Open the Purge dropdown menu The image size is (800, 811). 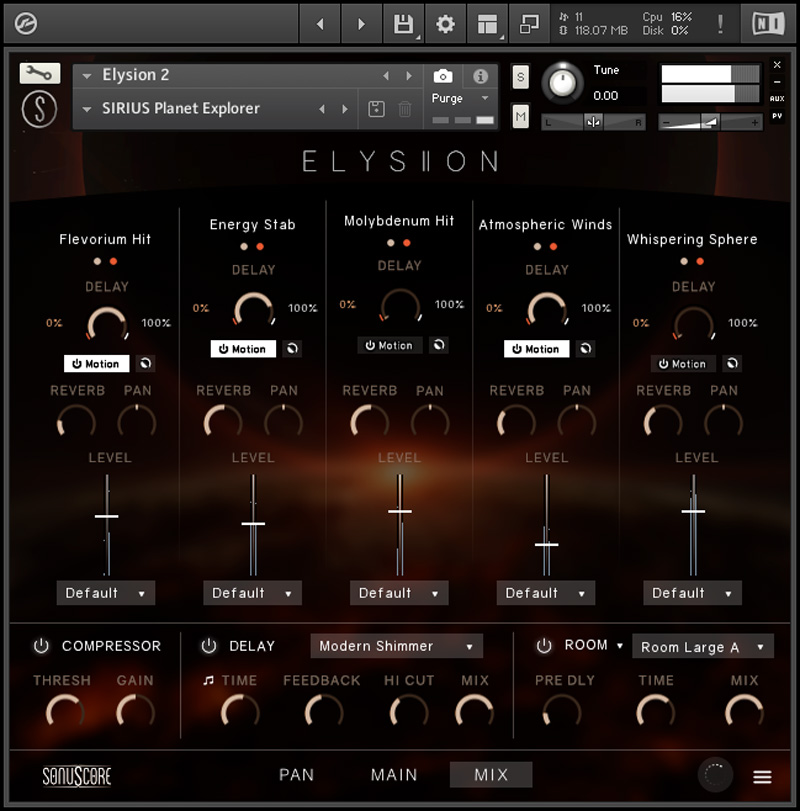coord(460,98)
